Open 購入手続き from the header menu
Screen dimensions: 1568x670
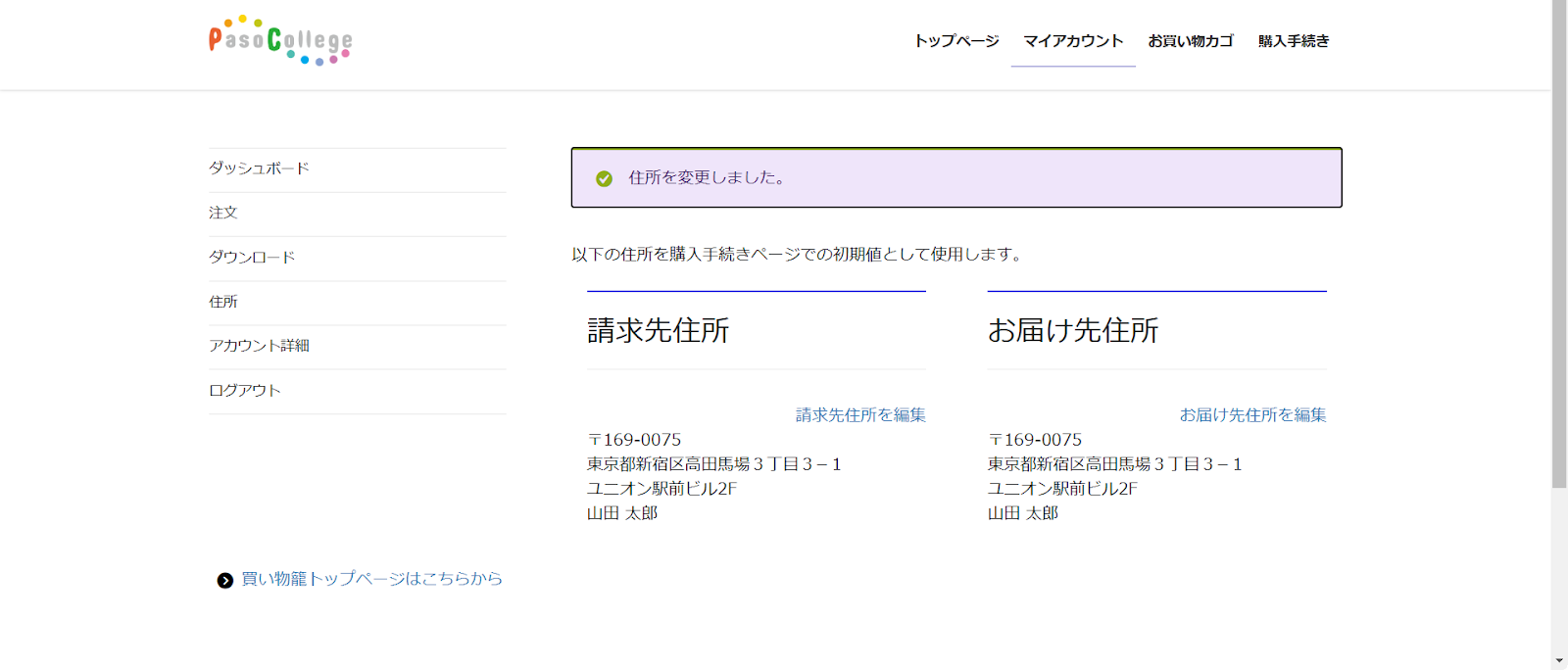click(1294, 41)
